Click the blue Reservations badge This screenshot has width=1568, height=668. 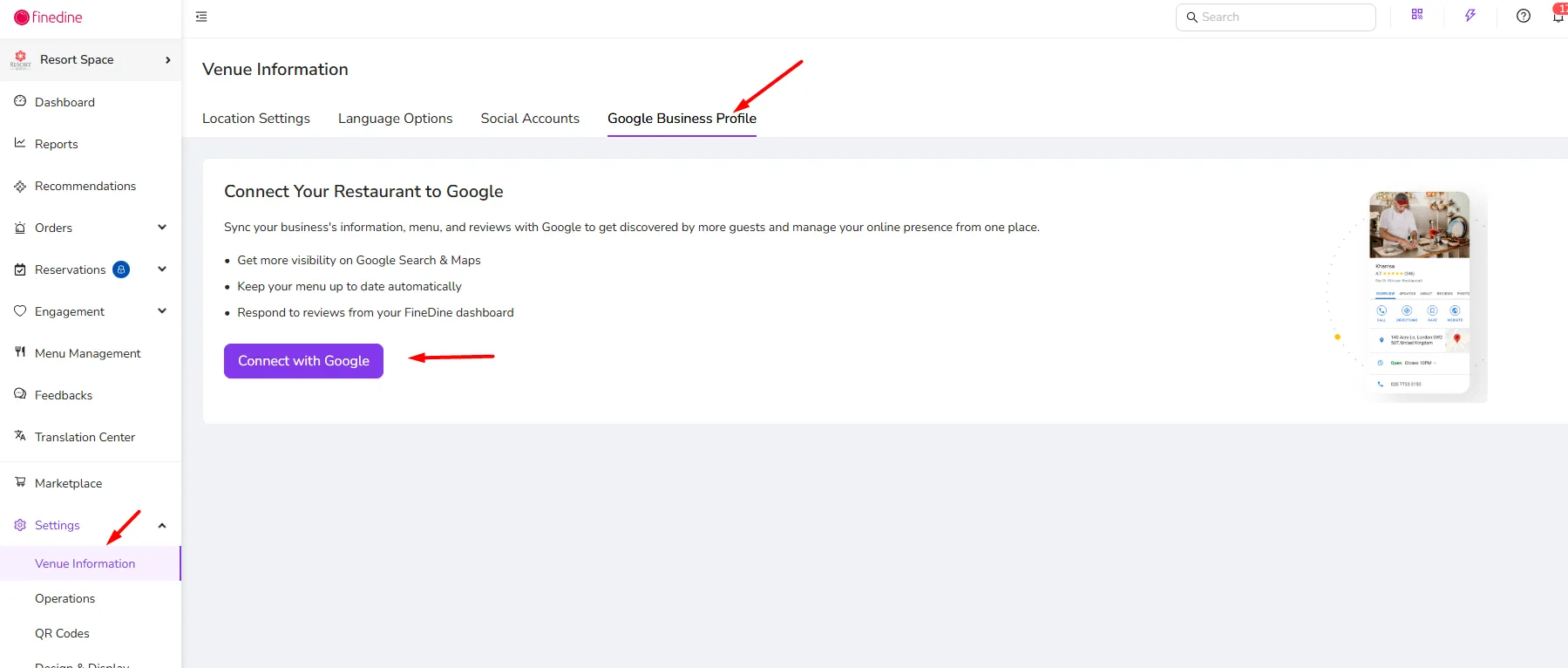[x=121, y=269]
